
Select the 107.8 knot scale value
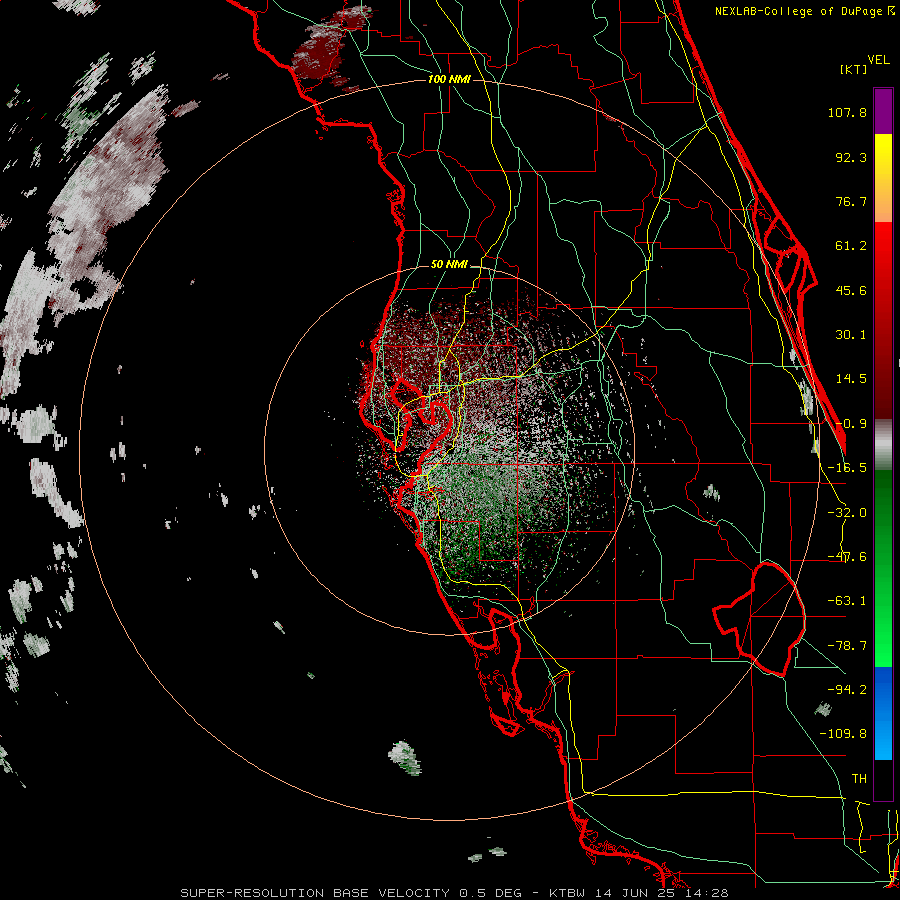[x=847, y=112]
